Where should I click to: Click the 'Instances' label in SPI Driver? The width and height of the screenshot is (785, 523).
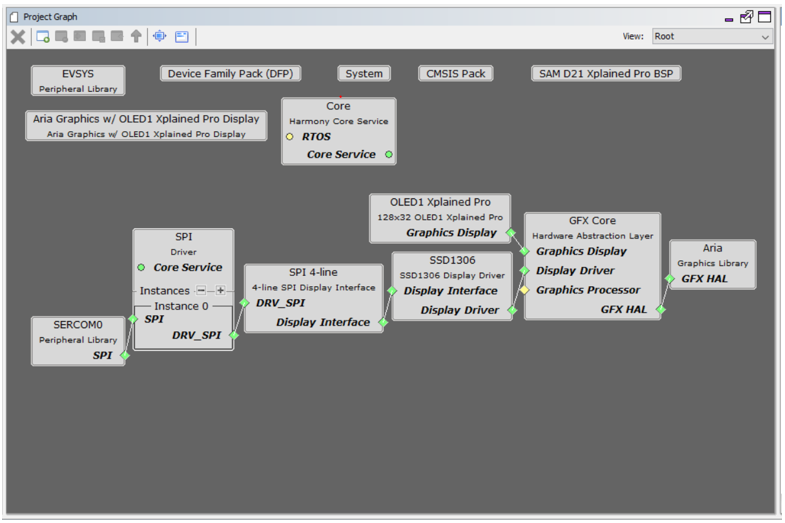coord(165,291)
